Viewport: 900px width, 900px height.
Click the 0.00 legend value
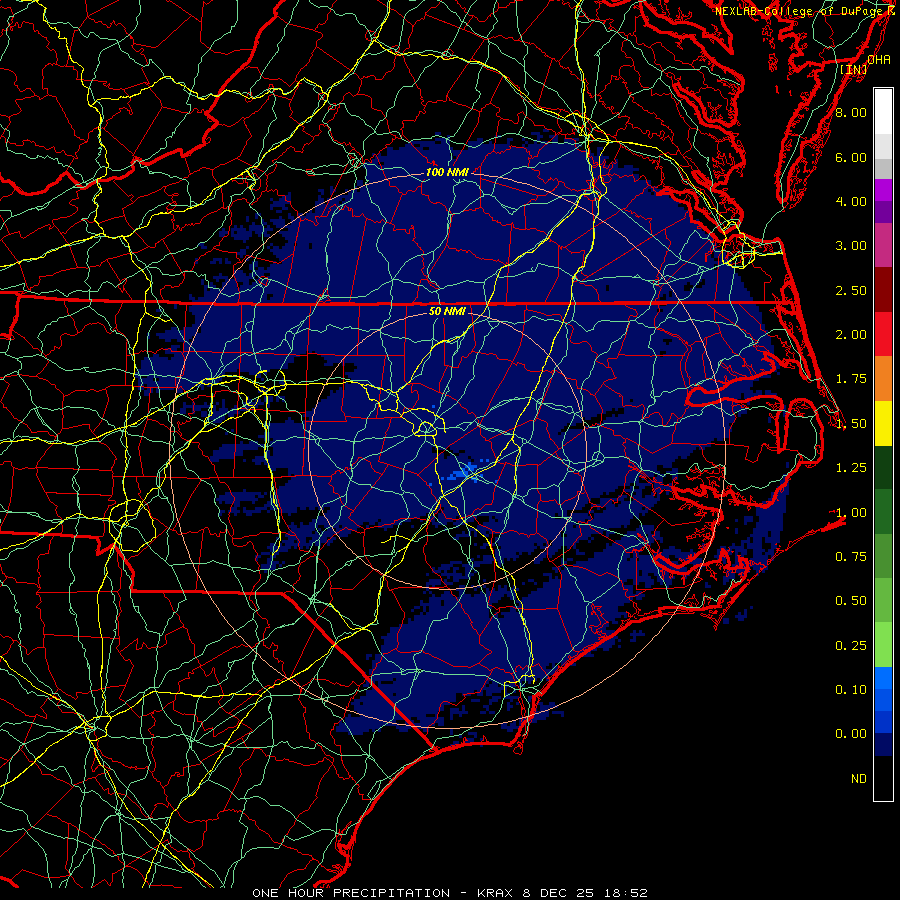click(851, 734)
